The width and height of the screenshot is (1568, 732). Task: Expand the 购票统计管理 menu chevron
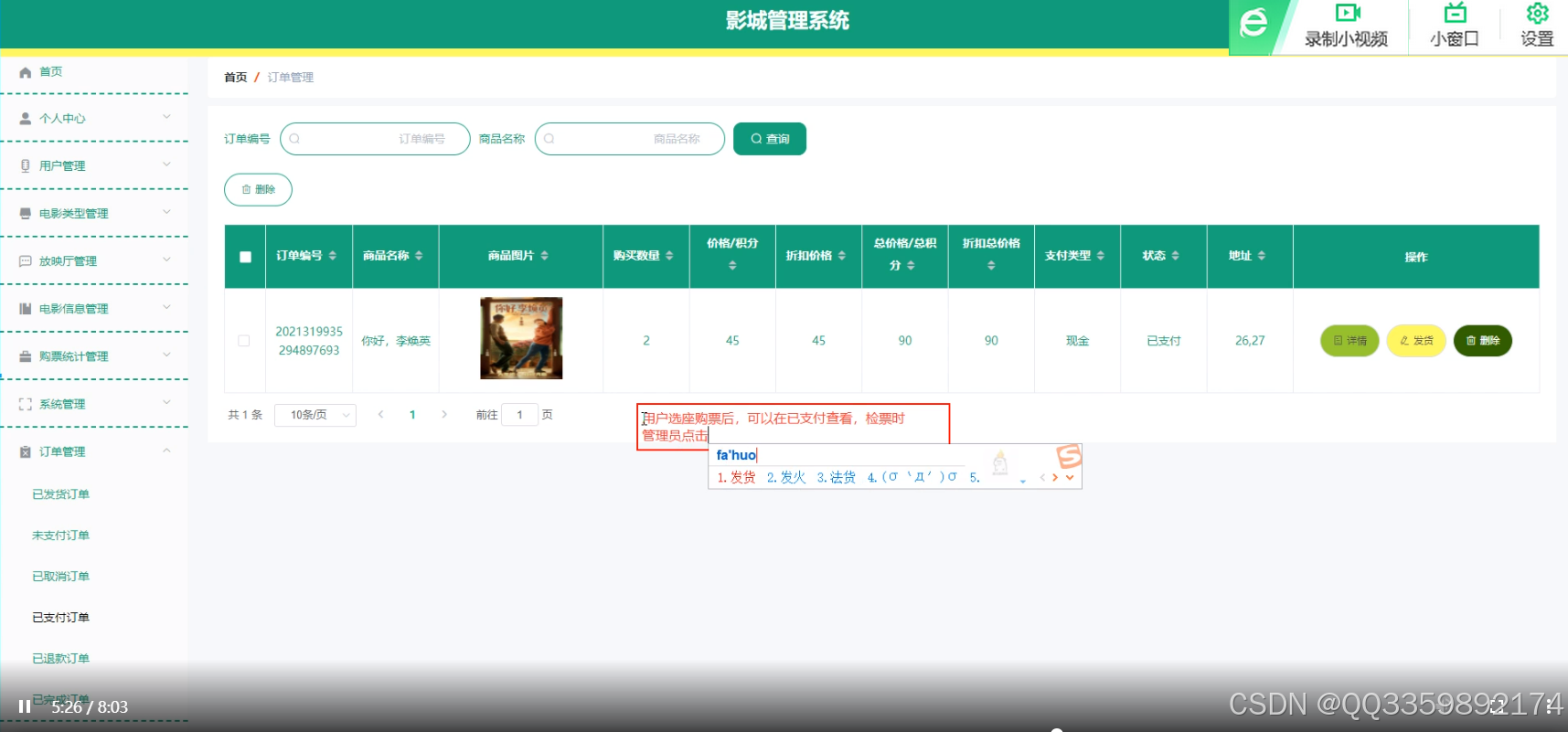[166, 355]
